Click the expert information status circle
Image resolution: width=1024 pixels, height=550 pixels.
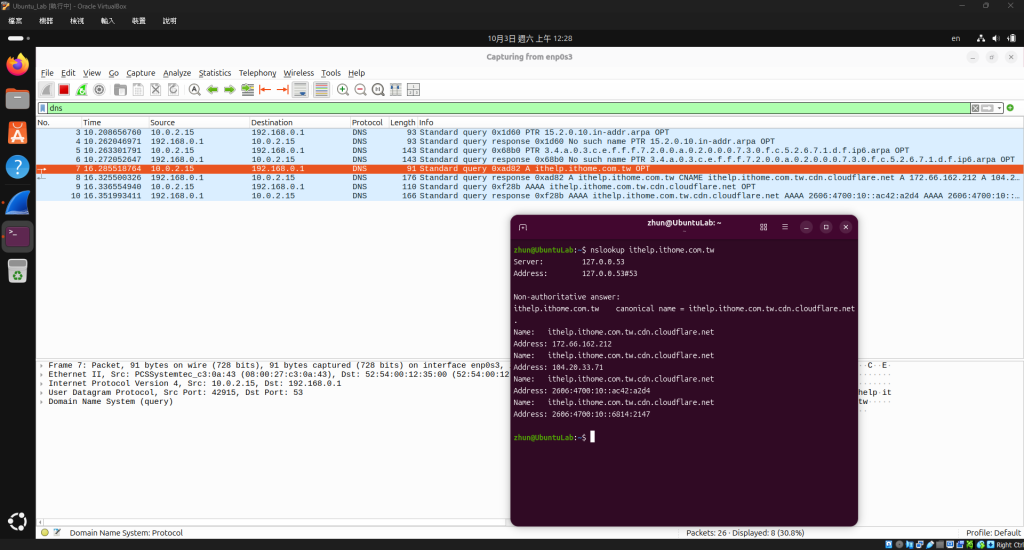(x=45, y=533)
